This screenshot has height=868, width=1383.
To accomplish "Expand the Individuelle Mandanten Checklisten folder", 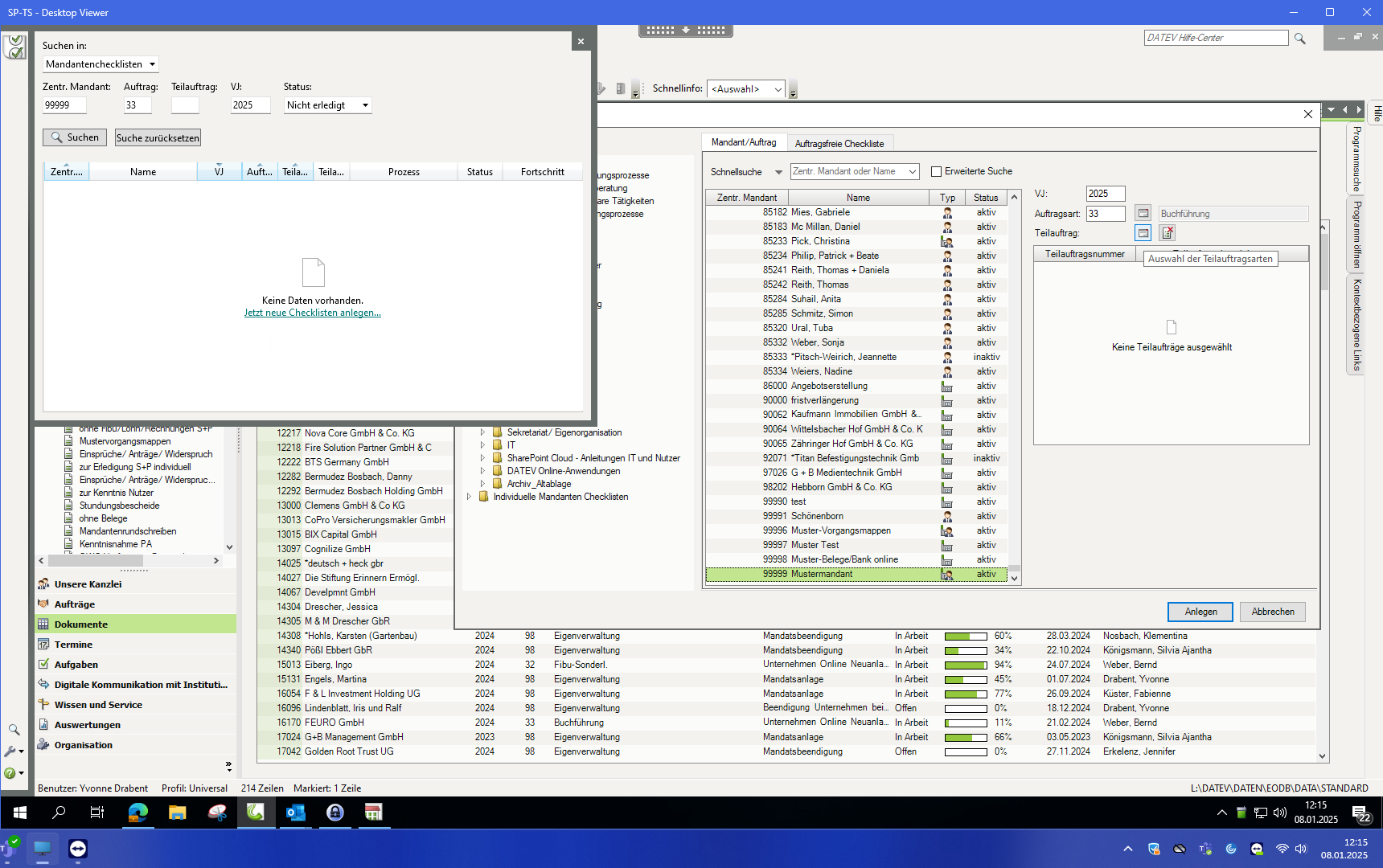I will (x=470, y=497).
